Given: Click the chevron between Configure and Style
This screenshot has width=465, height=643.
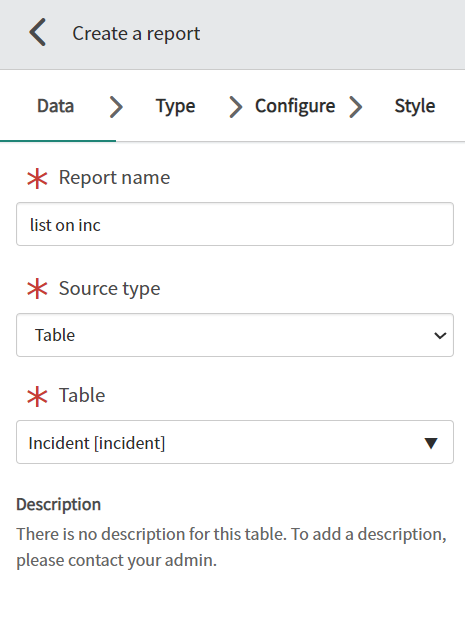Looking at the screenshot, I should (356, 107).
